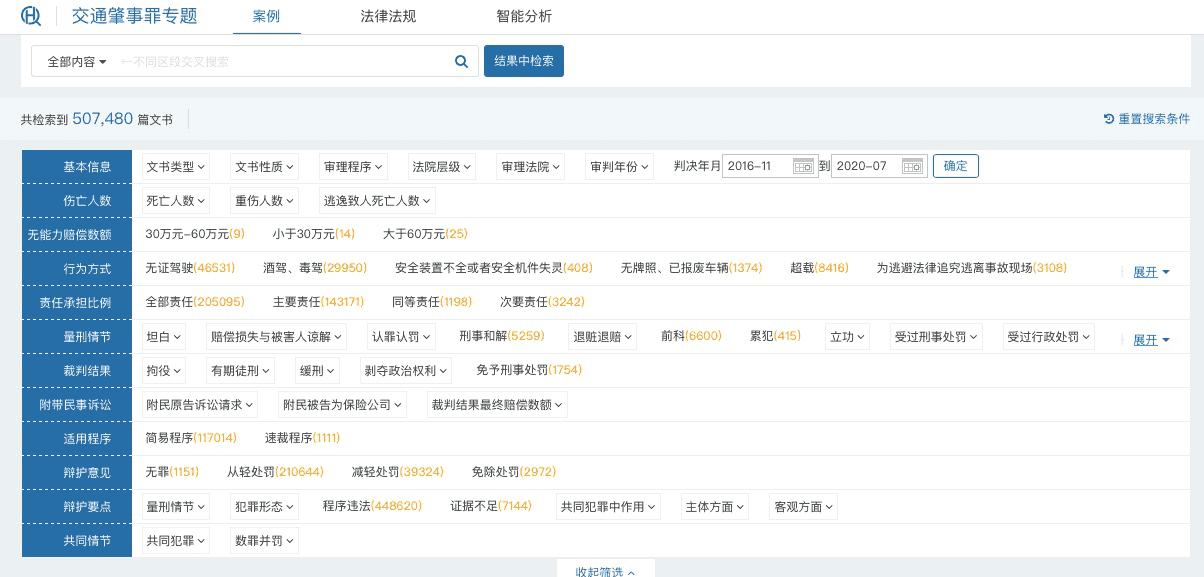Screen dimensions: 1204x577
Task: Open the 赔偿损失与被害人谅解 dropdown
Action: pos(277,337)
